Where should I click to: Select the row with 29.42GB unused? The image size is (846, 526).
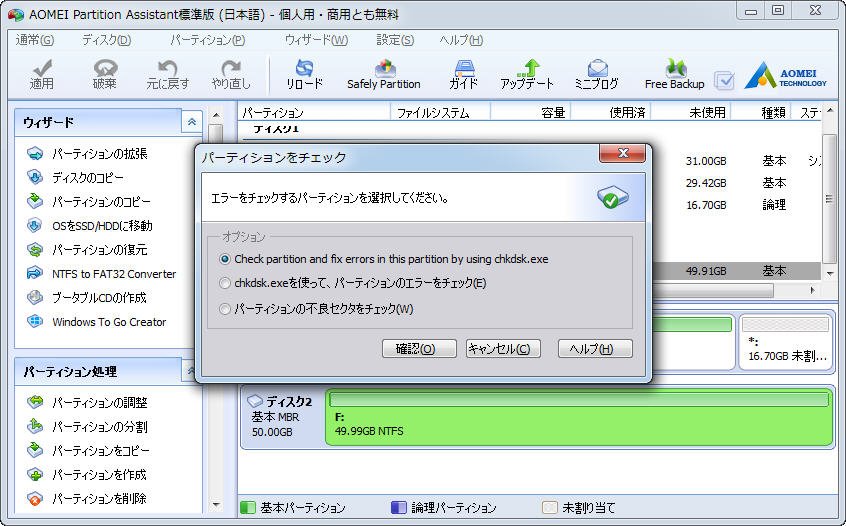coord(736,183)
